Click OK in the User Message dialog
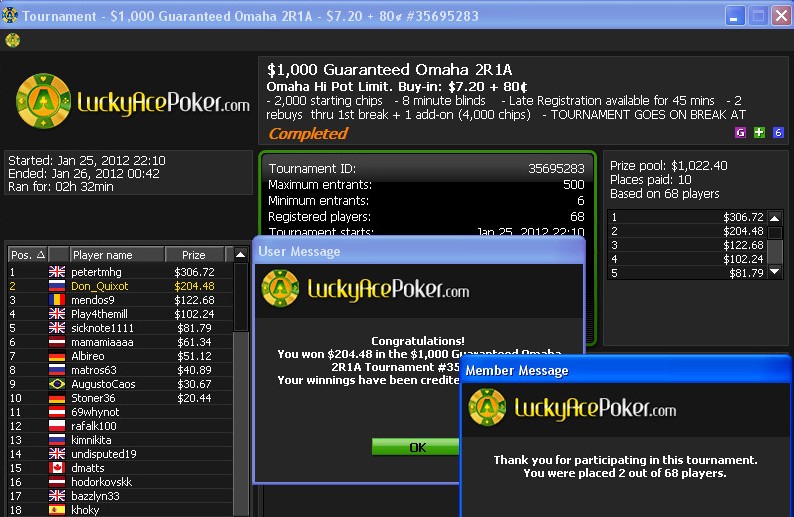794x517 pixels. (416, 447)
